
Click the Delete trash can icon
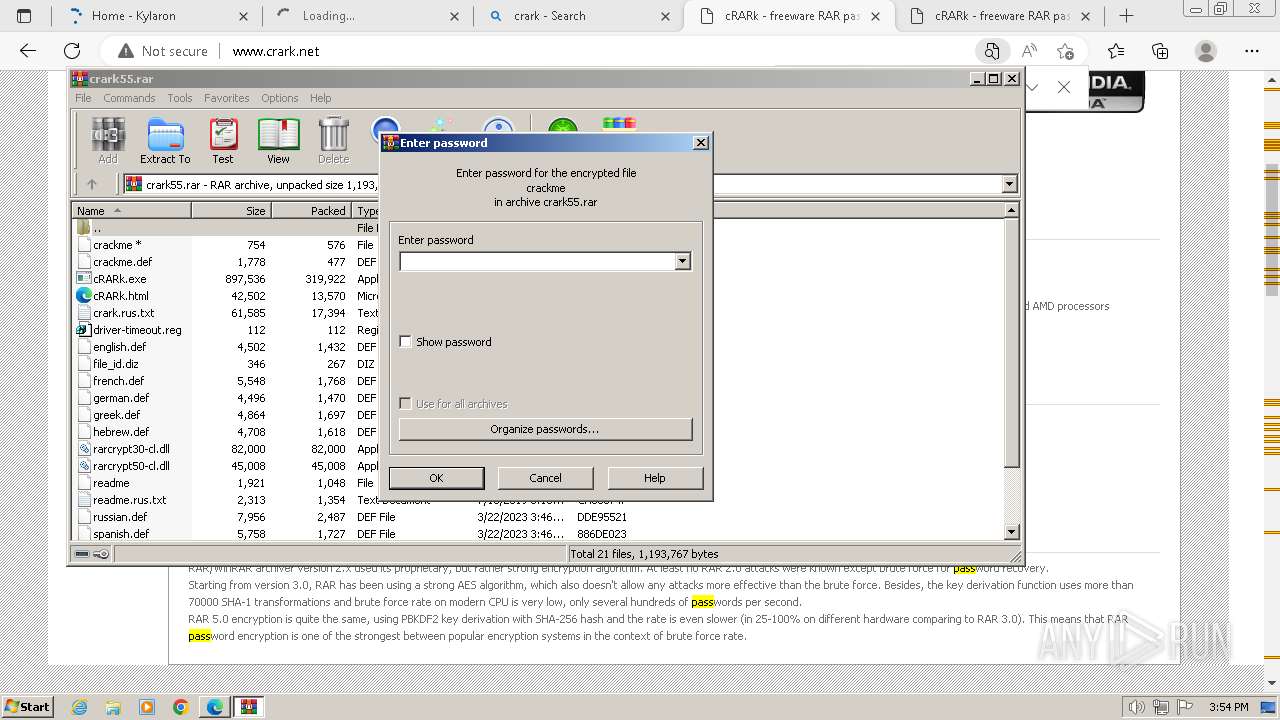tap(333, 140)
